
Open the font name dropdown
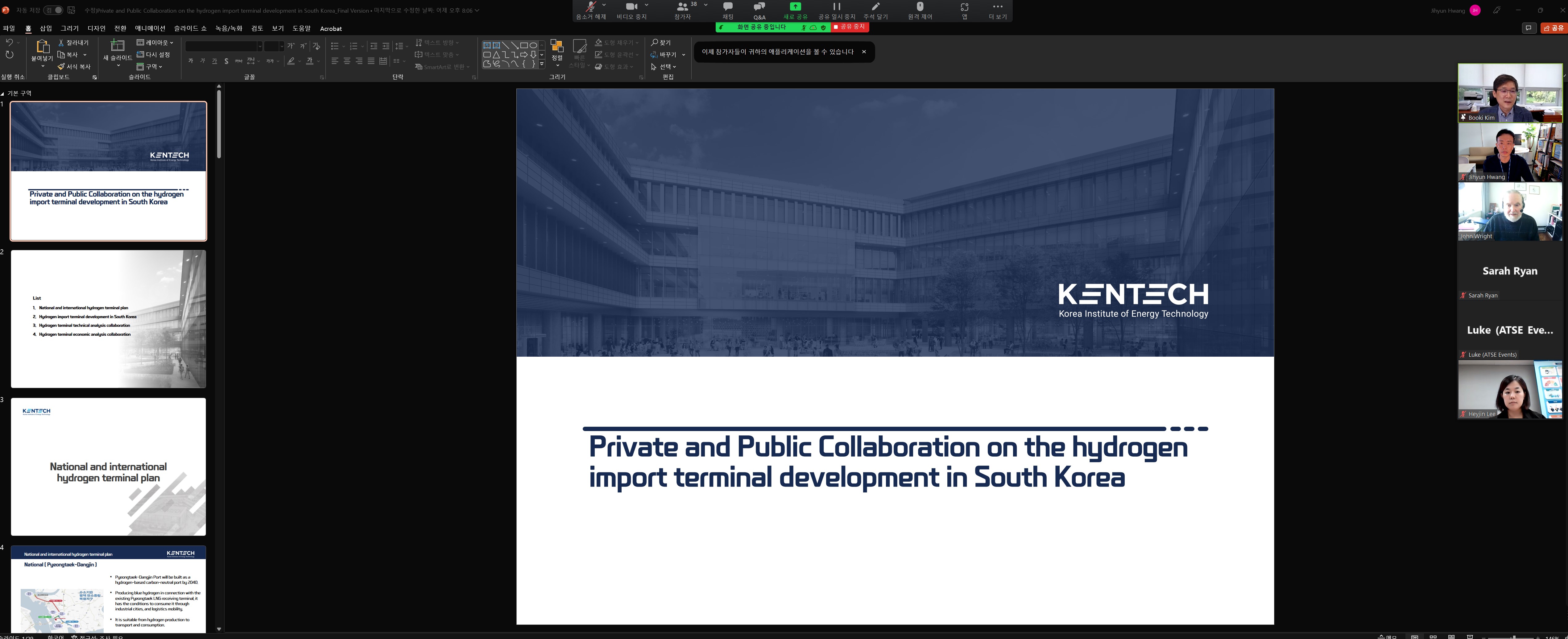click(260, 46)
